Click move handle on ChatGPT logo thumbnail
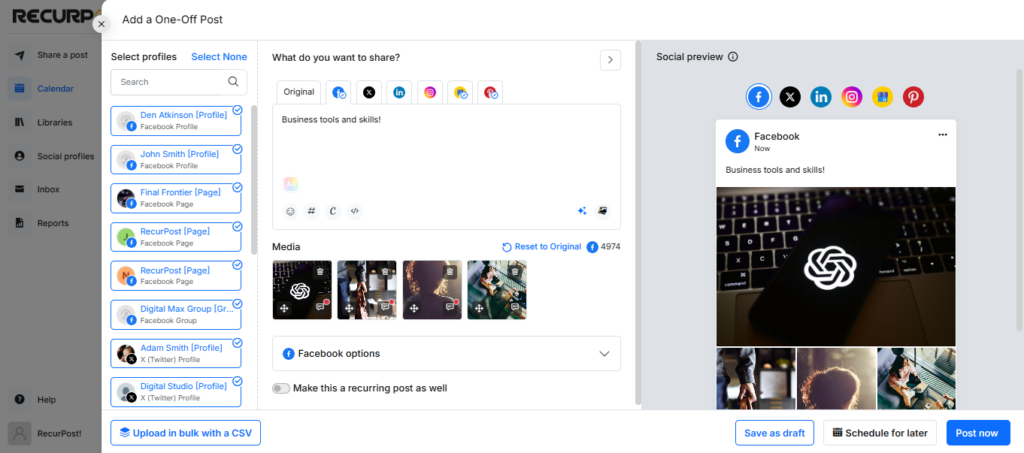Viewport: 1024px width, 453px height. click(284, 308)
